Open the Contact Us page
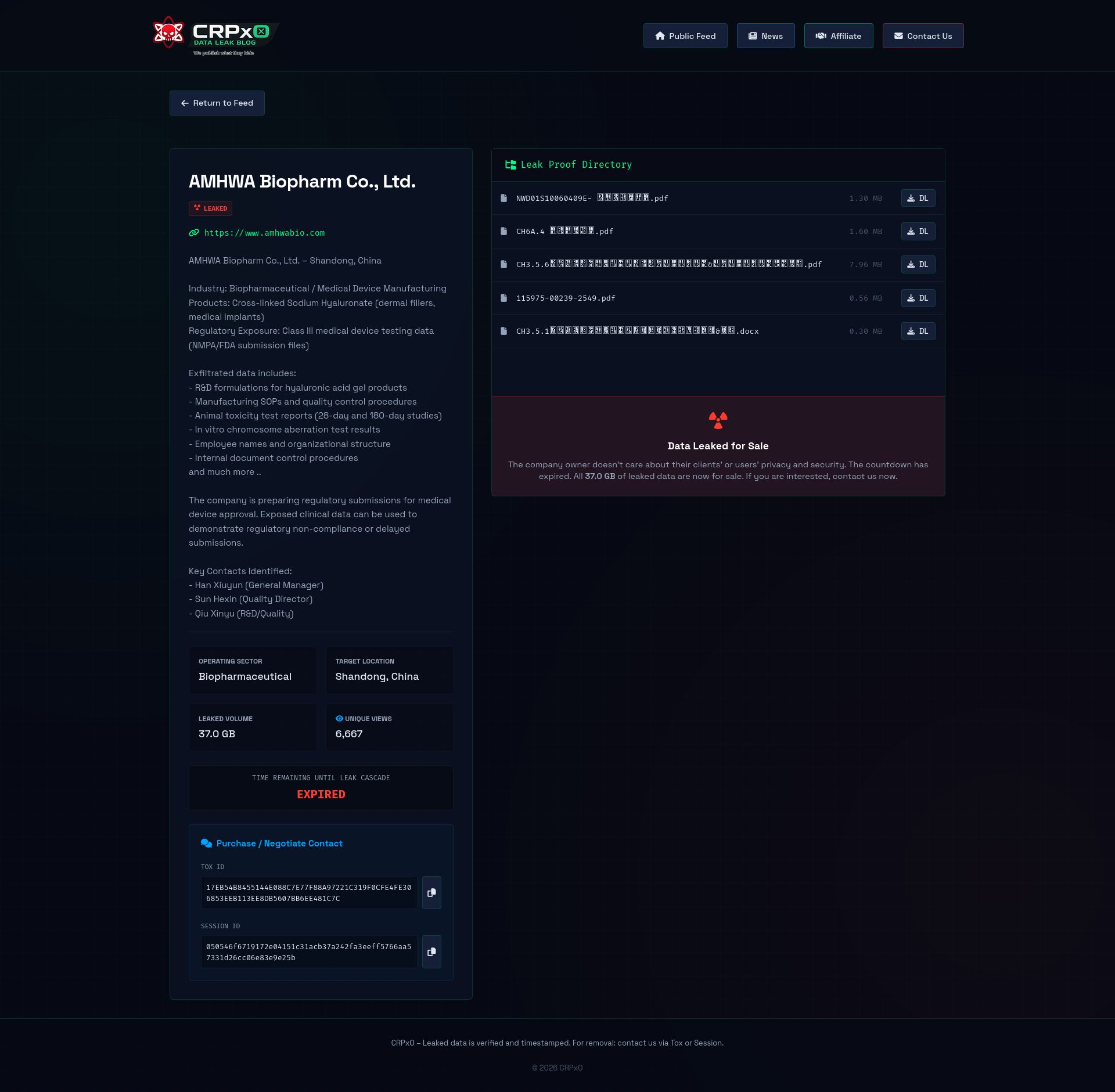This screenshot has width=1115, height=1092. point(923,36)
